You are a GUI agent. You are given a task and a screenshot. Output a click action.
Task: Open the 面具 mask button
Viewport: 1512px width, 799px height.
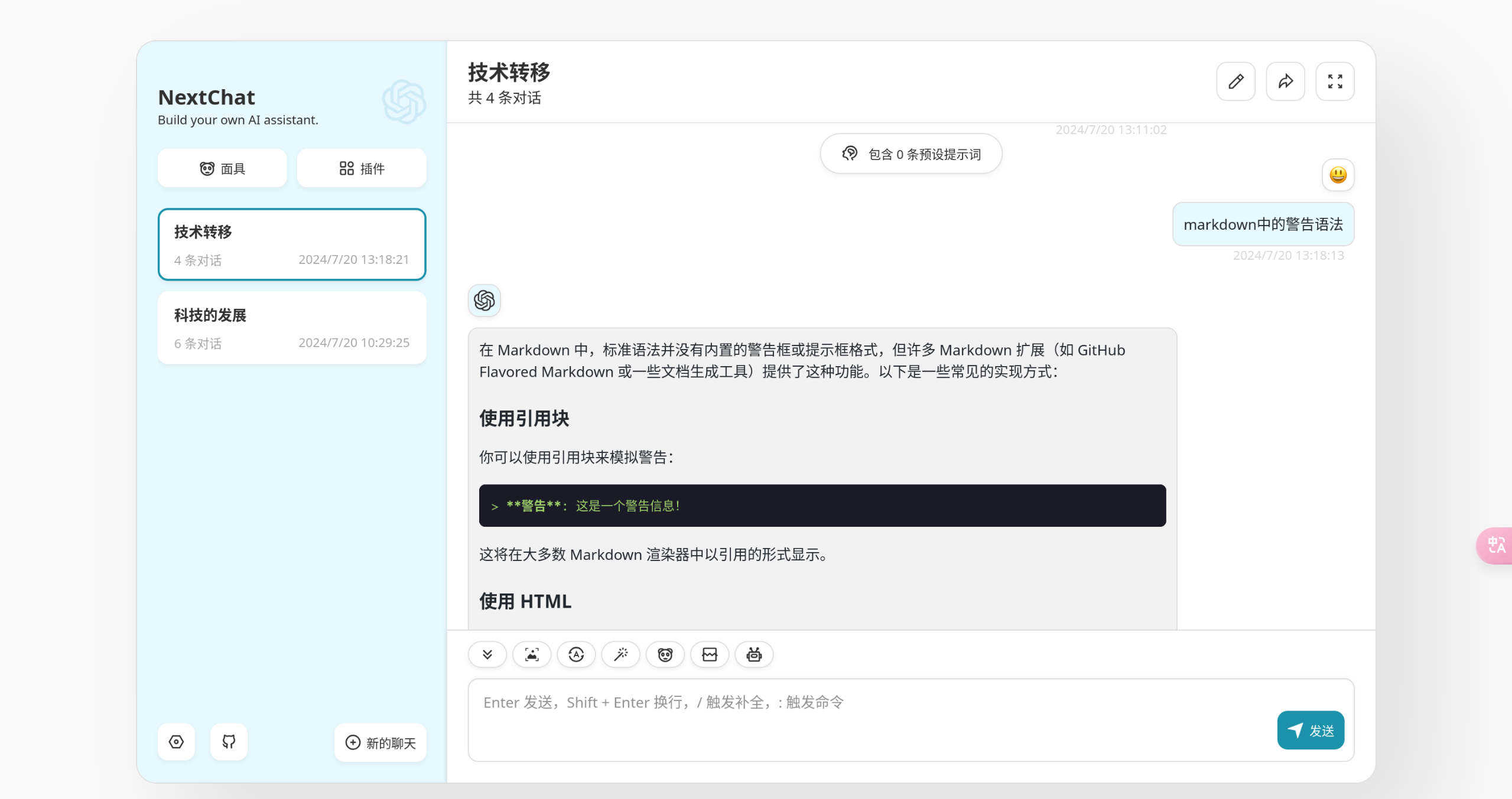tap(222, 168)
